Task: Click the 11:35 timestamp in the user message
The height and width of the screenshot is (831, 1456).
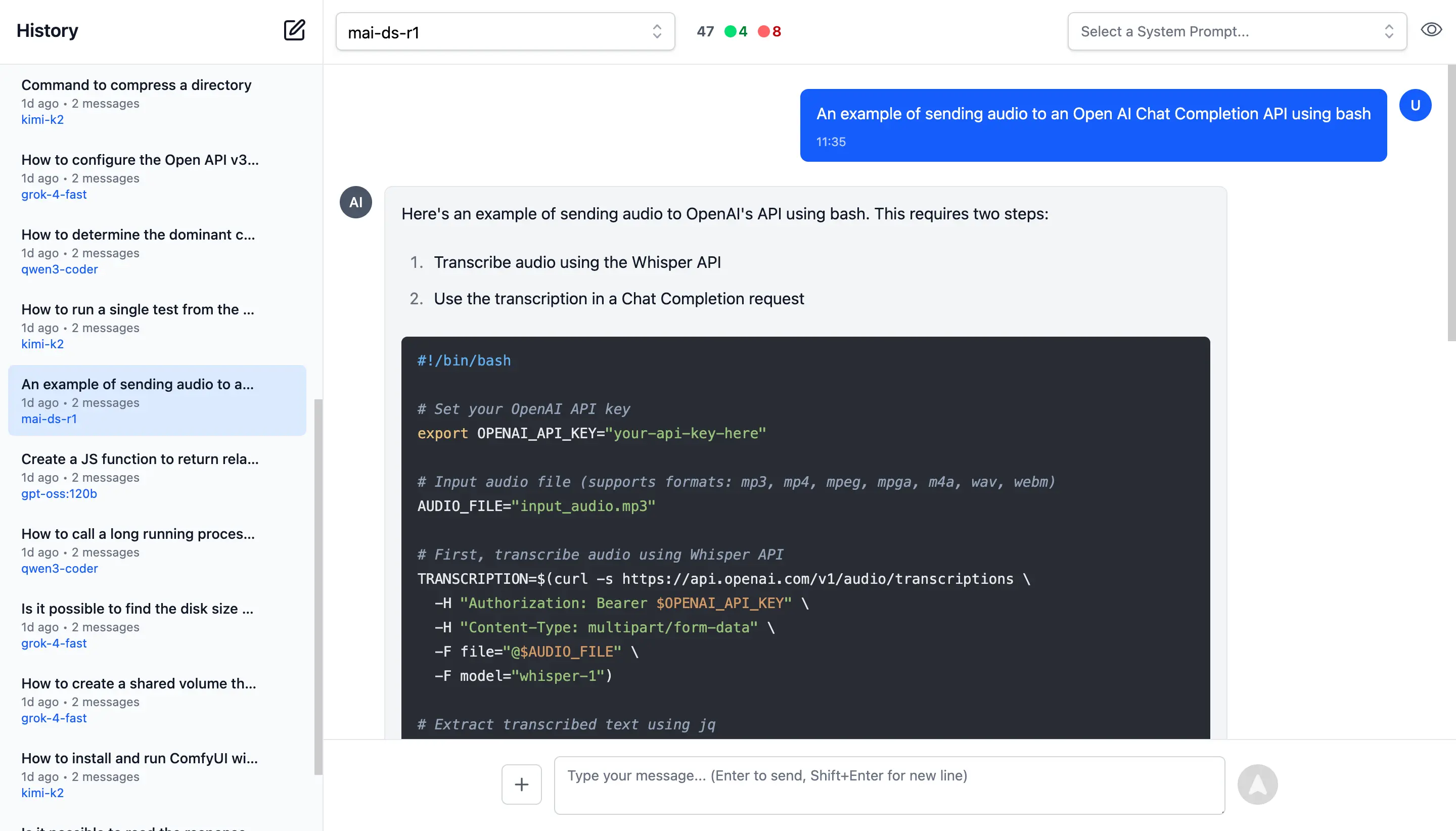Action: tap(831, 142)
